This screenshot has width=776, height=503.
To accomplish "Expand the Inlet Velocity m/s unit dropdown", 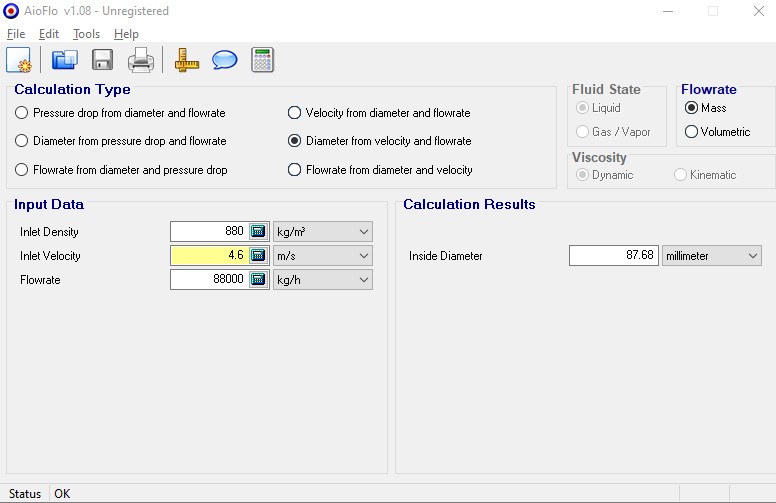I will pyautogui.click(x=322, y=256).
